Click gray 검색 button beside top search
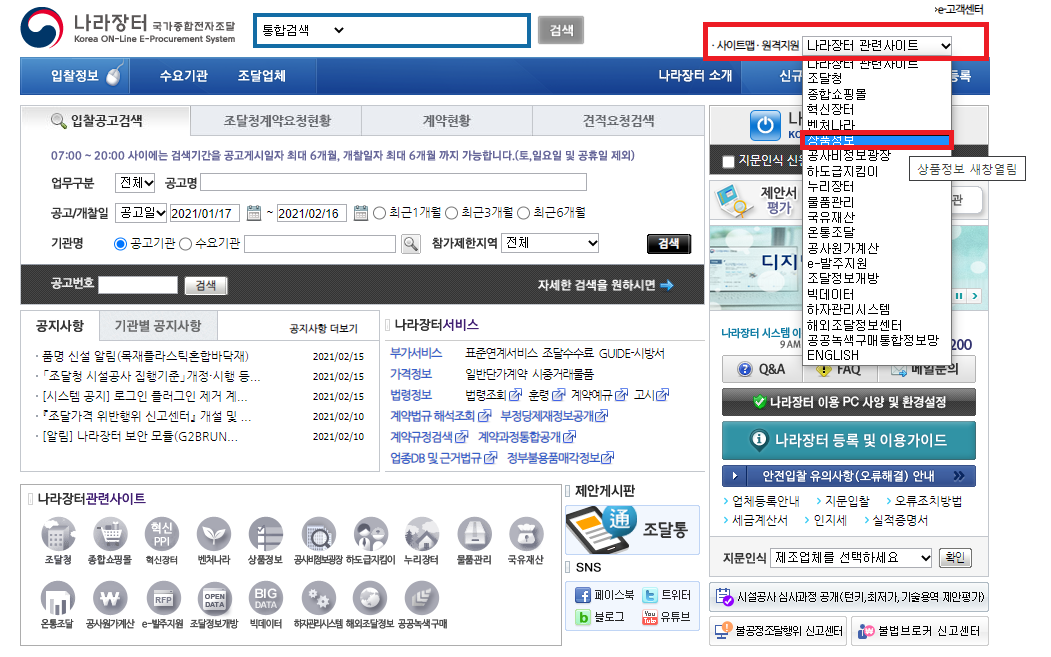The width and height of the screenshot is (1051, 657). (x=561, y=30)
